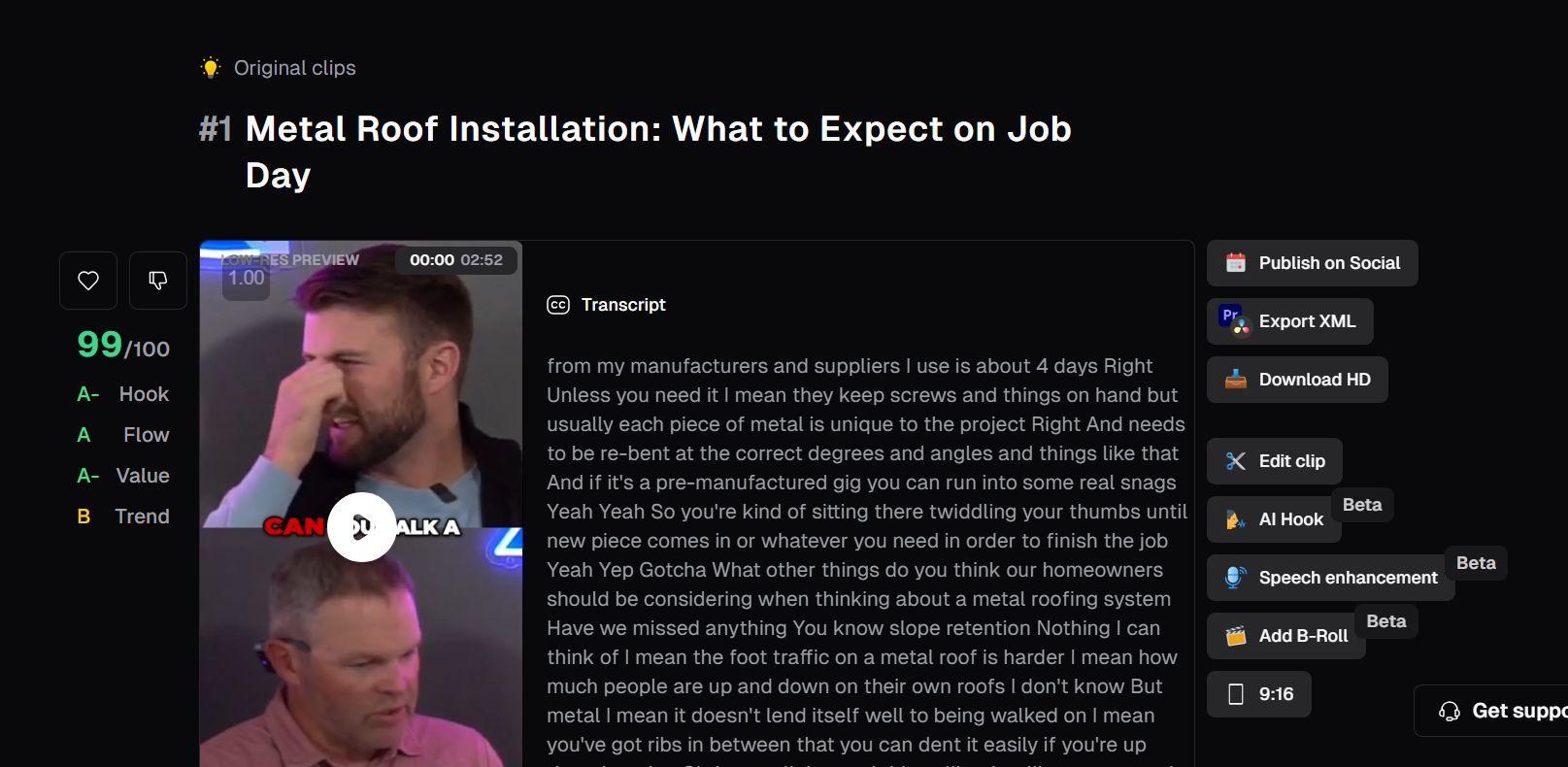Click the thumbs-down dislike icon
The width and height of the screenshot is (1568, 767).
[x=157, y=281]
